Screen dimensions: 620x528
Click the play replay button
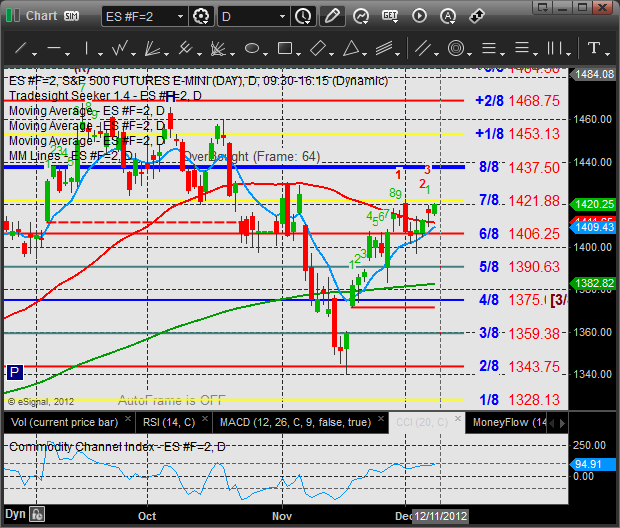(x=419, y=16)
